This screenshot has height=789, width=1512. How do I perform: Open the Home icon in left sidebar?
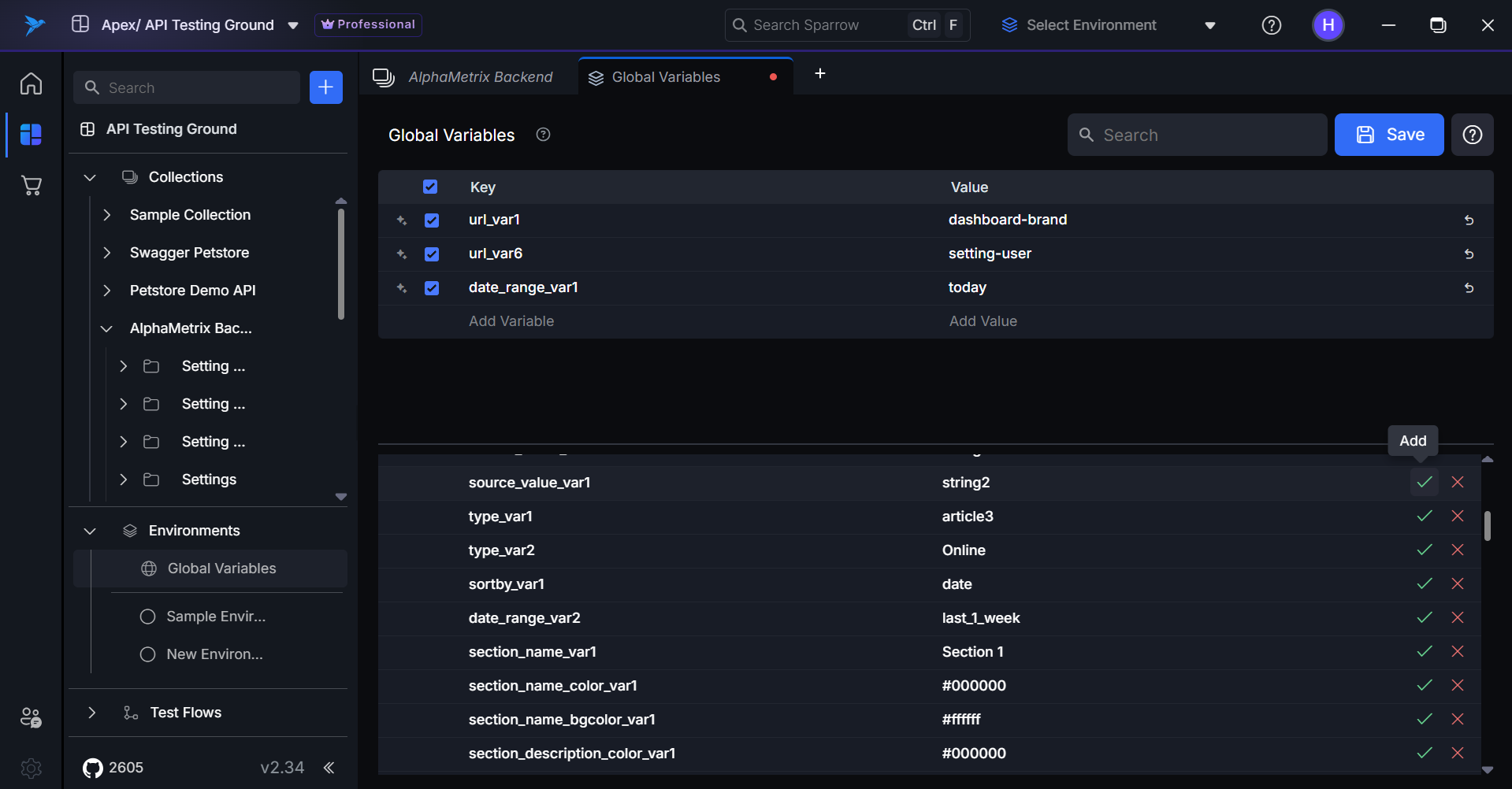pos(31,83)
